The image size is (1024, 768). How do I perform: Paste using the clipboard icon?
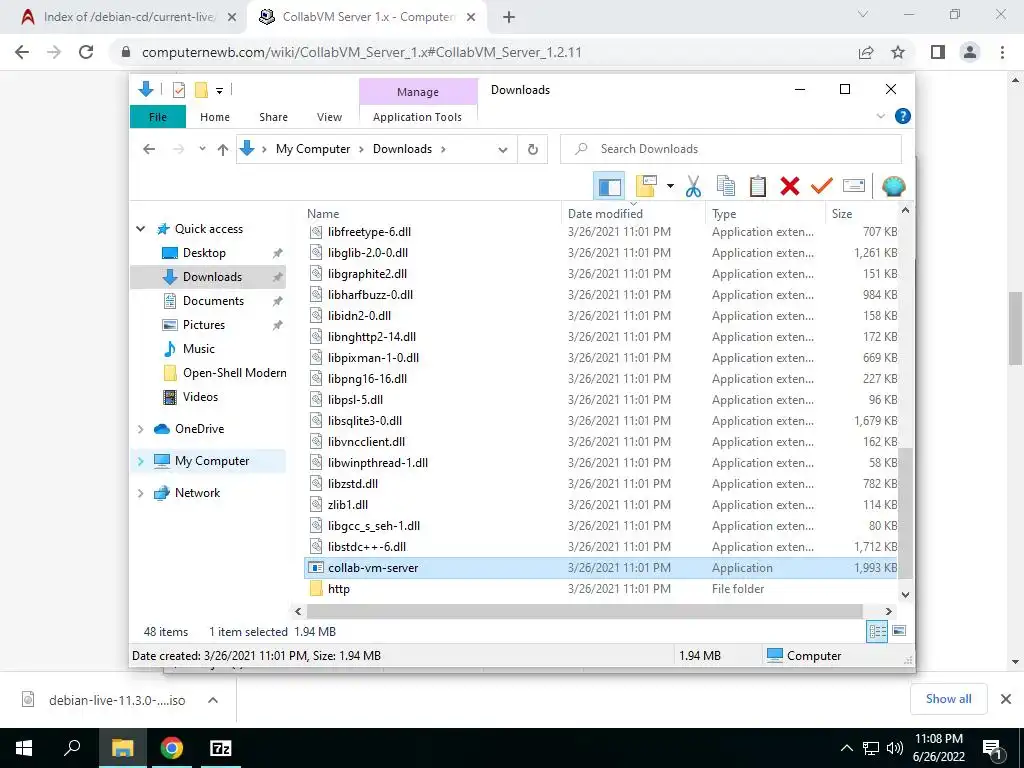[758, 186]
